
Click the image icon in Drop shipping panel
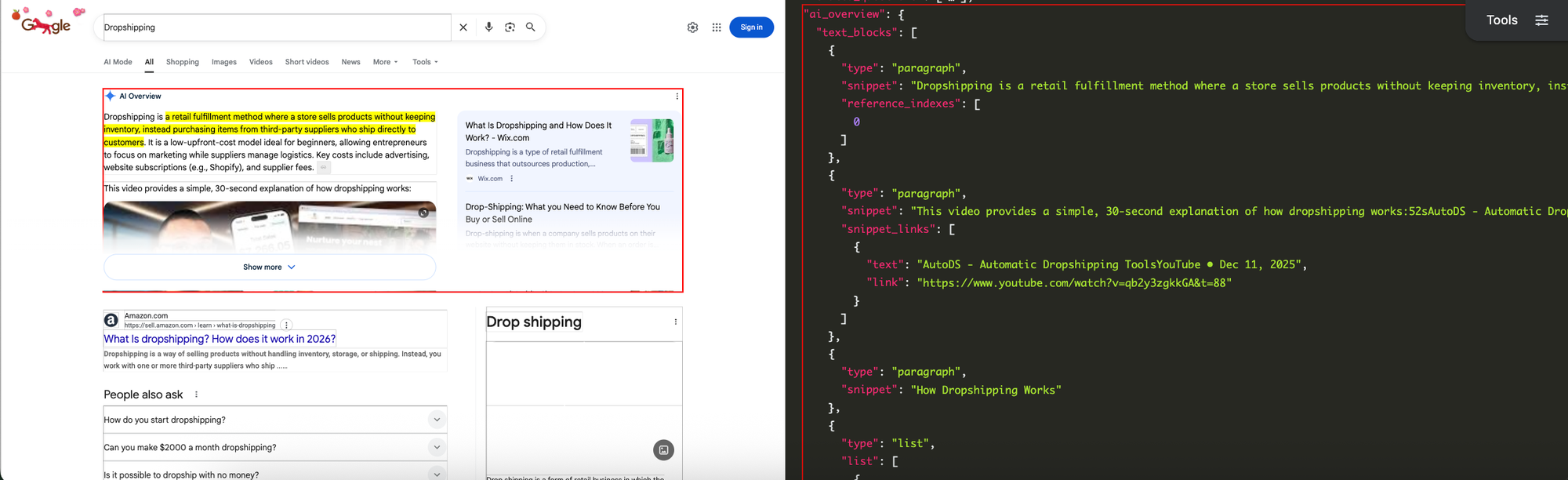click(663, 449)
